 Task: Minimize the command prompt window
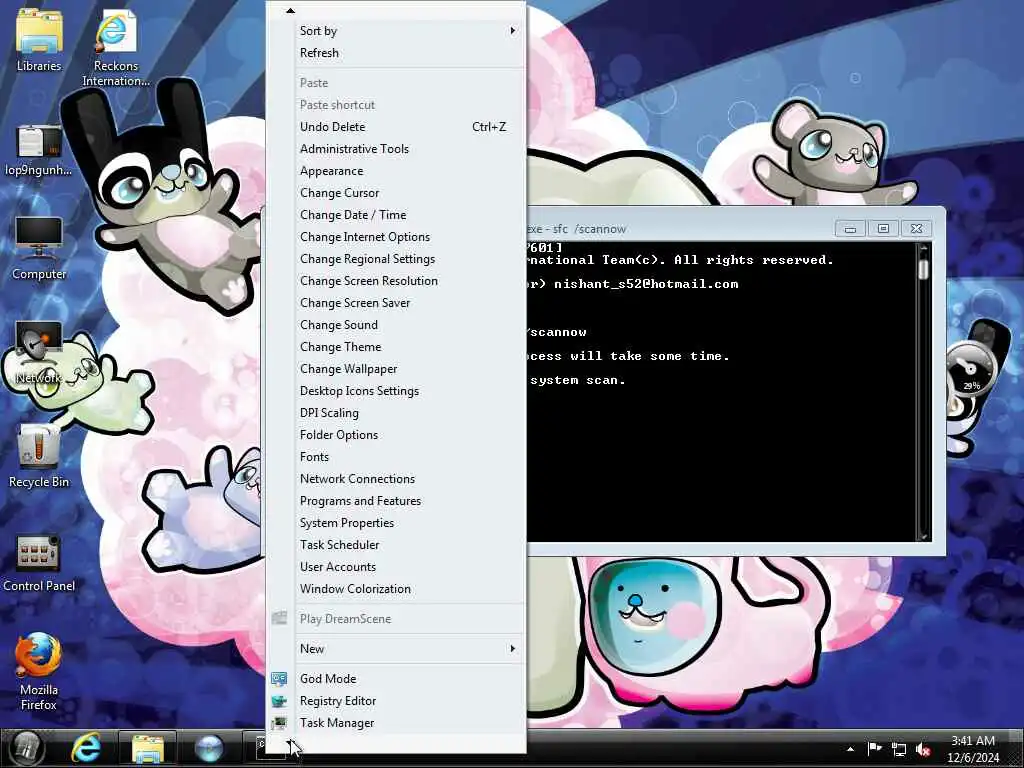(x=850, y=229)
